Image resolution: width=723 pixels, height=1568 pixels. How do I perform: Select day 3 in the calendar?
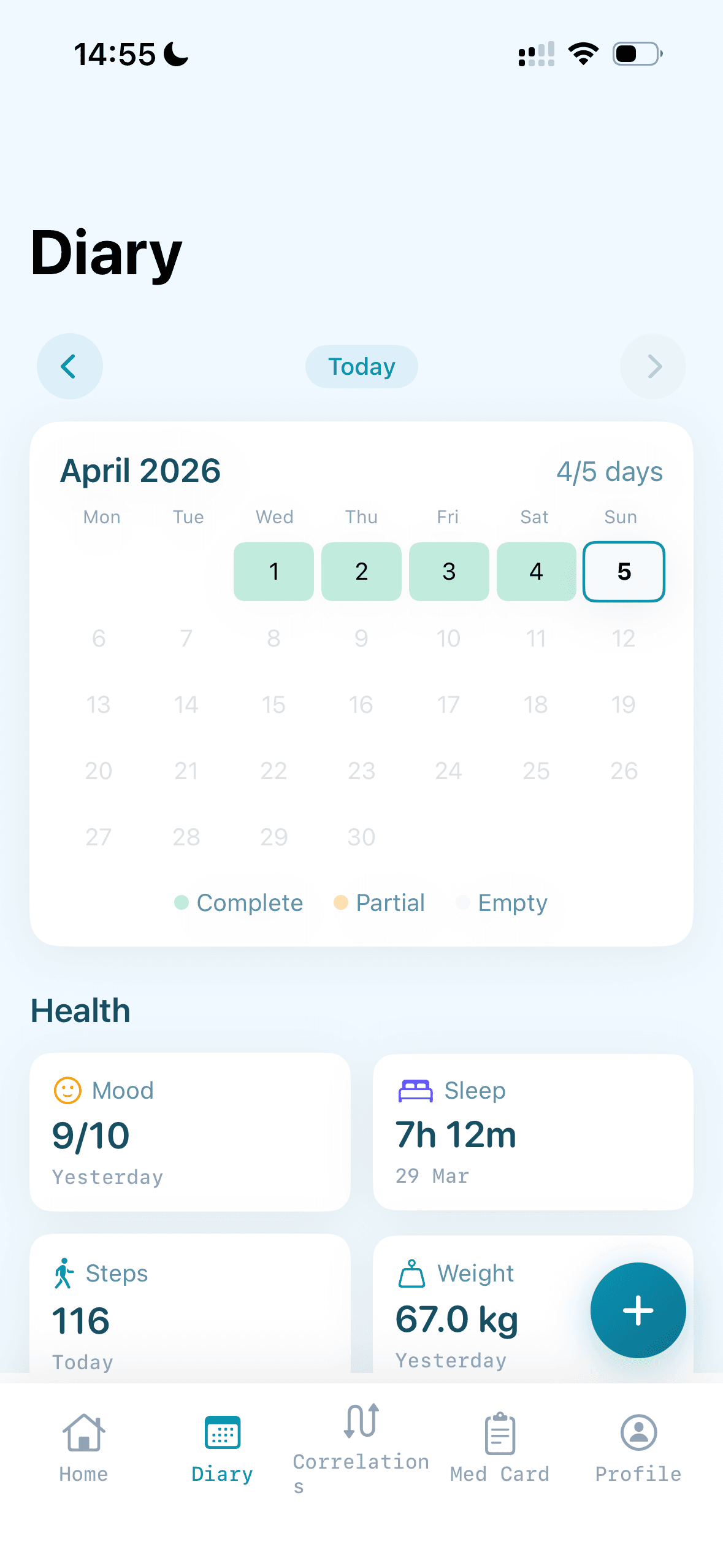[x=449, y=572]
